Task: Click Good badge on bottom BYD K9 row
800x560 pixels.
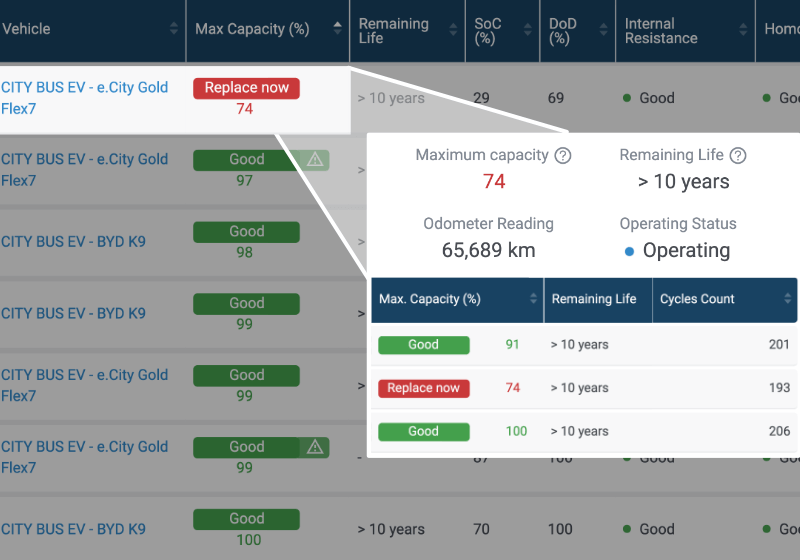Action: coord(246,519)
